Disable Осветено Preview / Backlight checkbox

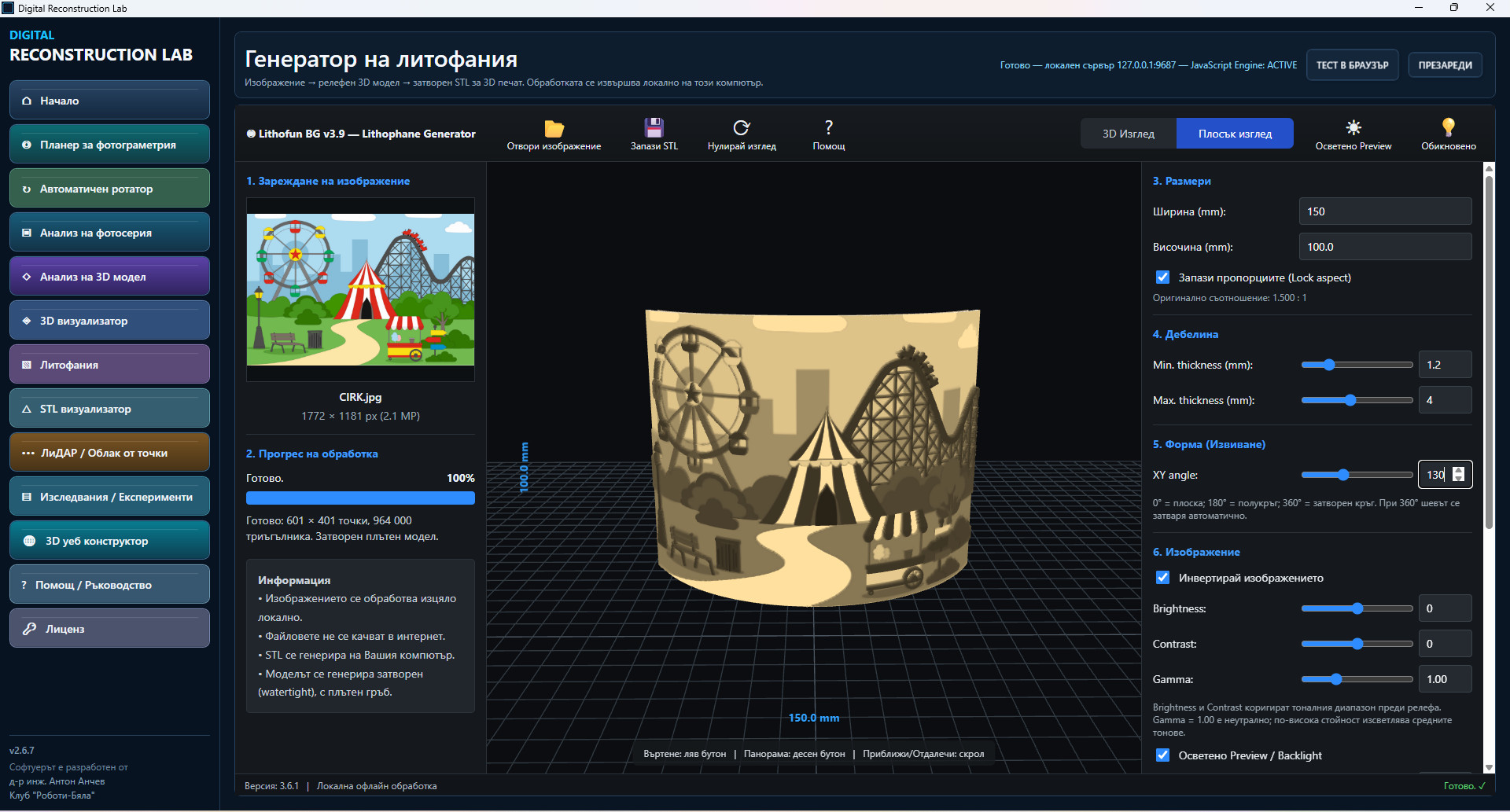pos(1162,755)
